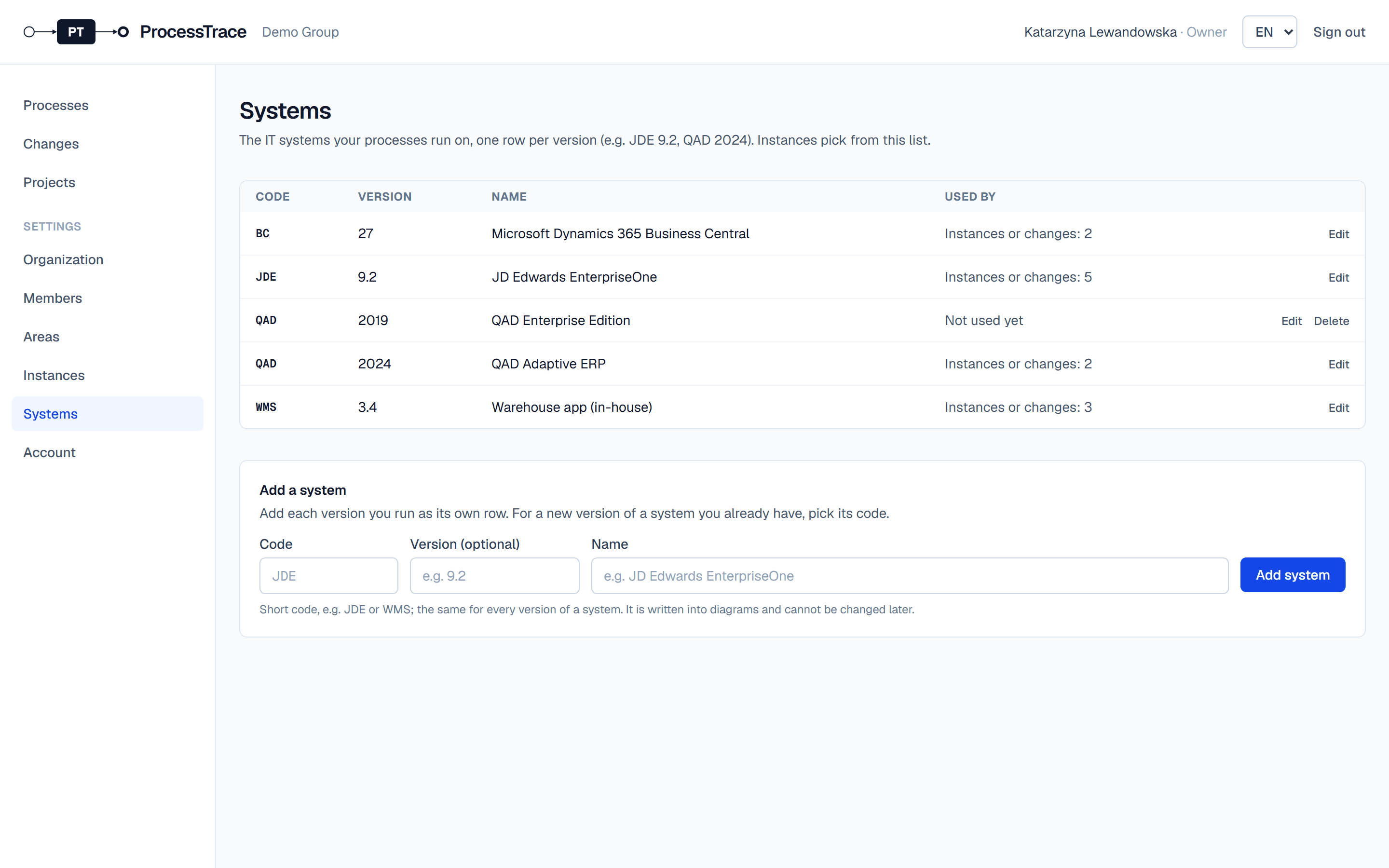Click the NAME column header

tap(508, 196)
